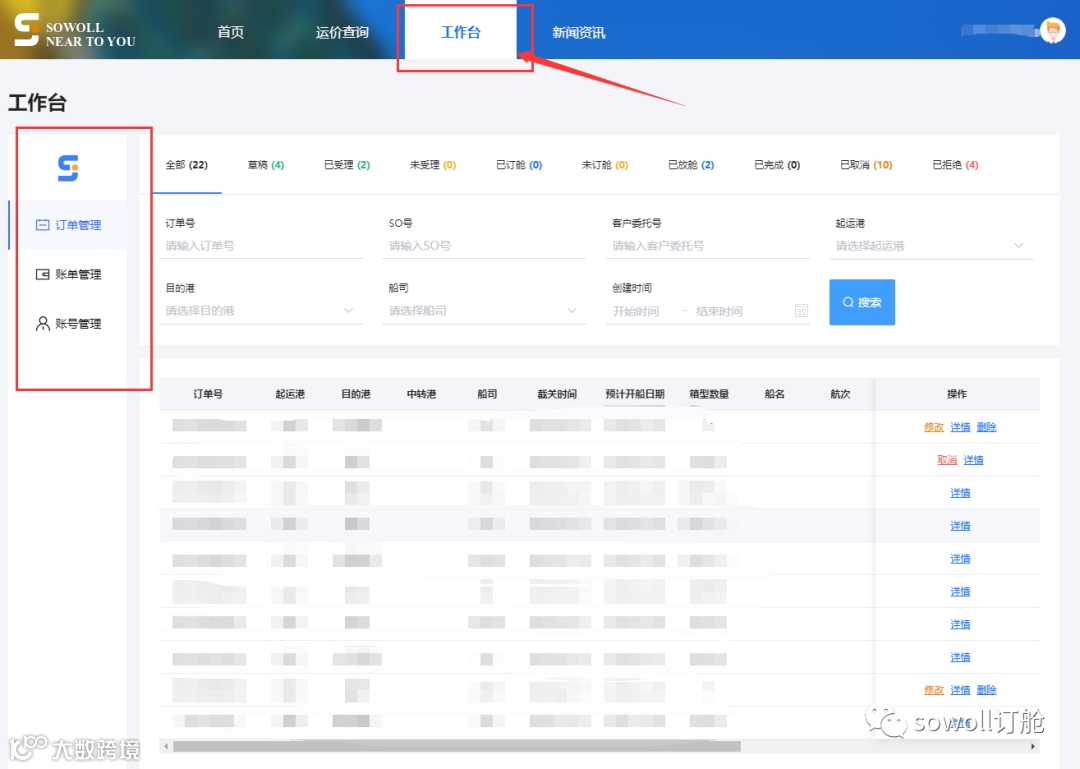Click 中转港 column header
1080x769 pixels.
(x=421, y=394)
